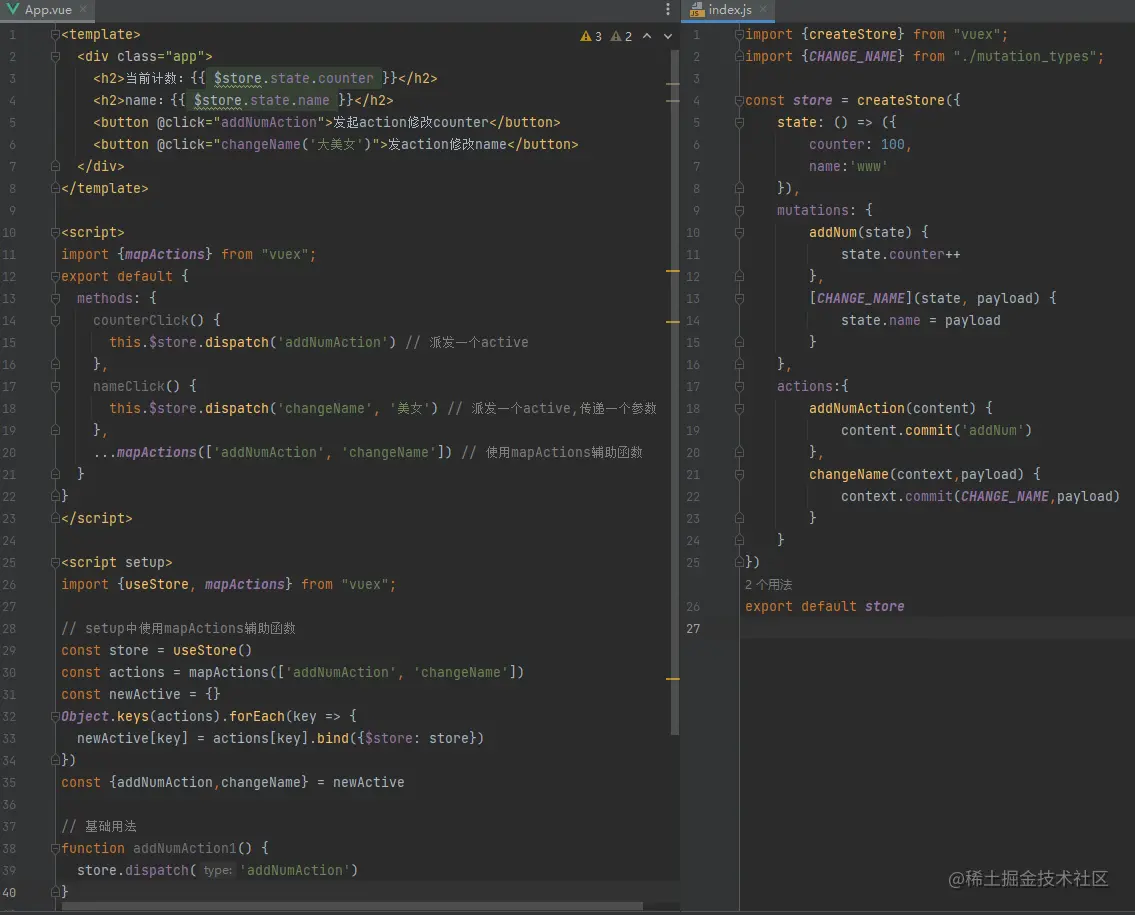Collapse the <script setup> fold marker
The image size is (1135, 915).
55,562
